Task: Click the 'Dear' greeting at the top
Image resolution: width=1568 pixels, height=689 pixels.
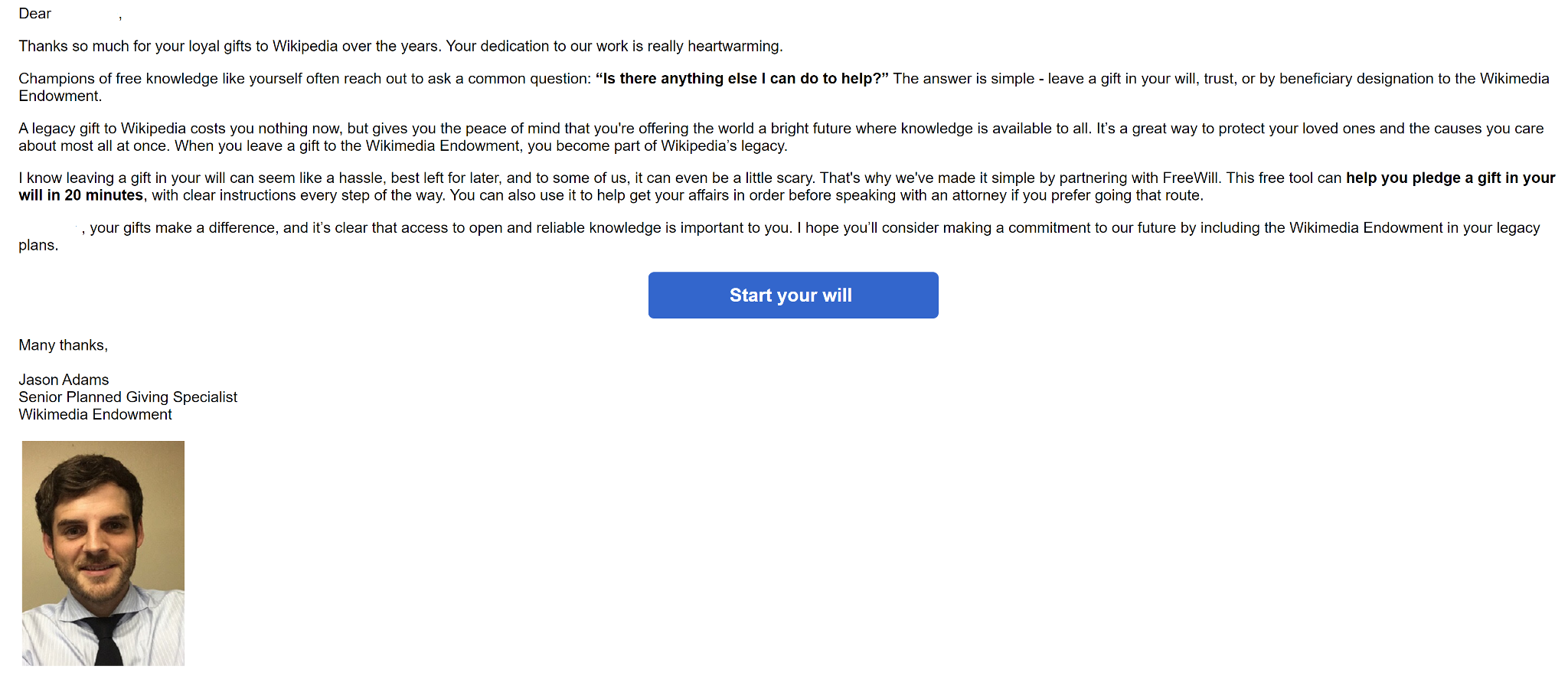Action: 34,13
